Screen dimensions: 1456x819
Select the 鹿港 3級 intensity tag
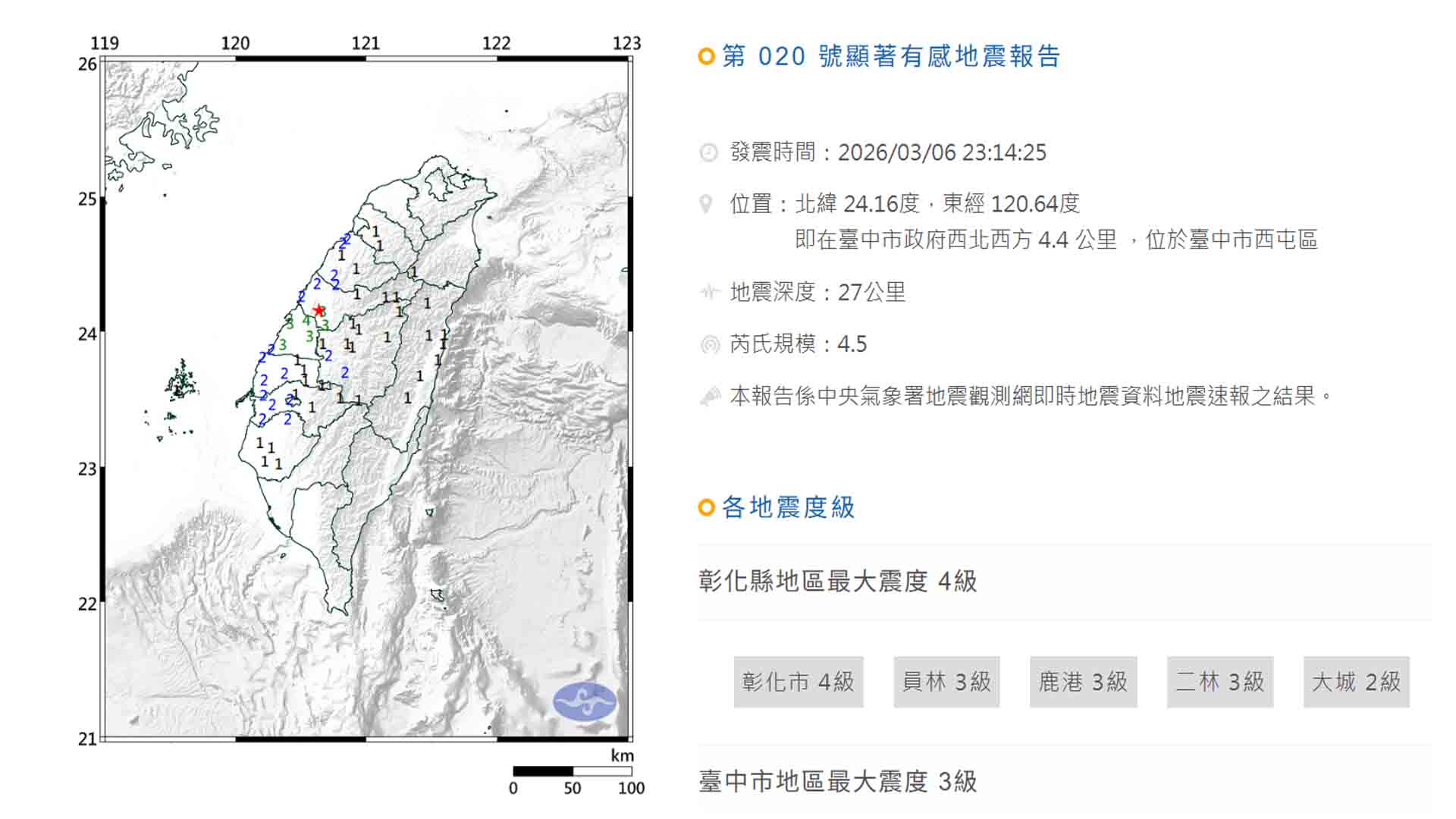point(1083,682)
